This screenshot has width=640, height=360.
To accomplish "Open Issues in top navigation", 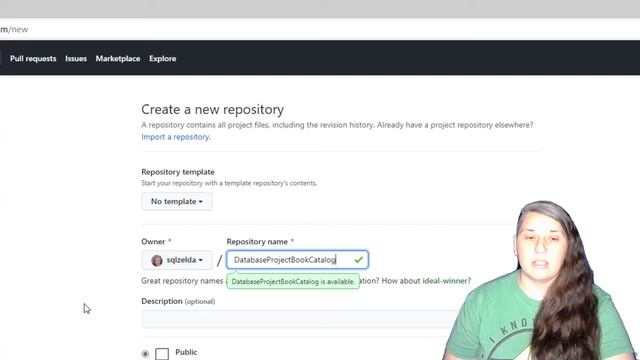I will tap(76, 58).
